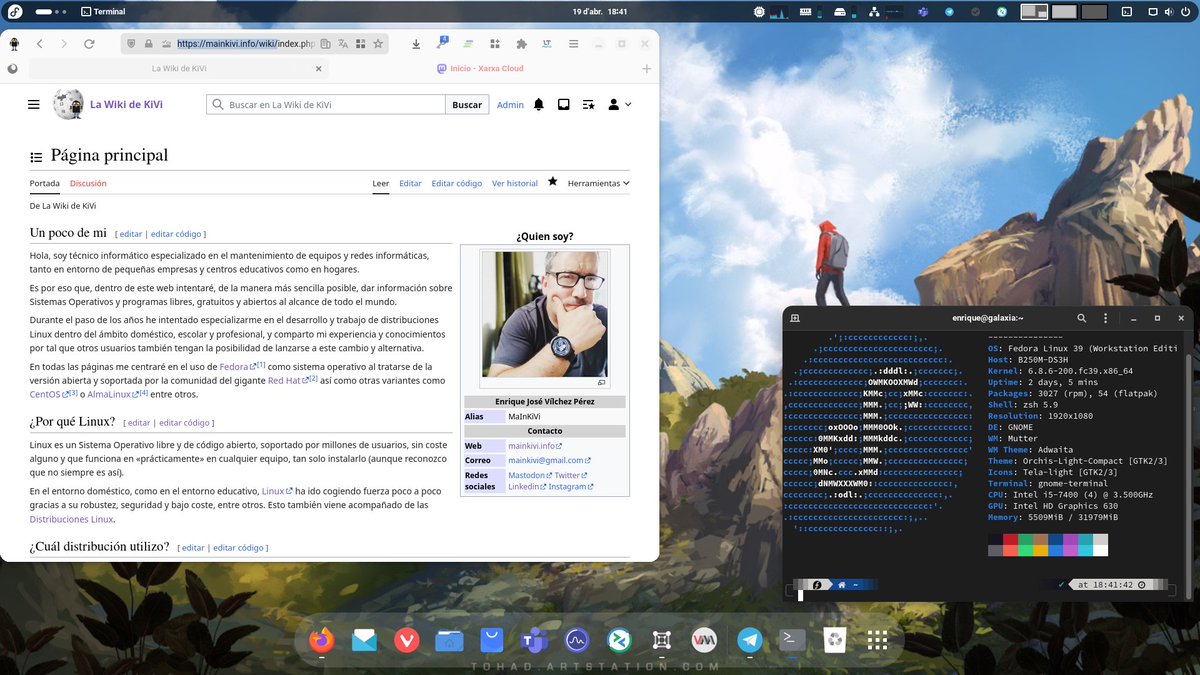Screen dimensions: 1200x675
Task: Toggle watching this wiki page via the star
Action: 553,183
